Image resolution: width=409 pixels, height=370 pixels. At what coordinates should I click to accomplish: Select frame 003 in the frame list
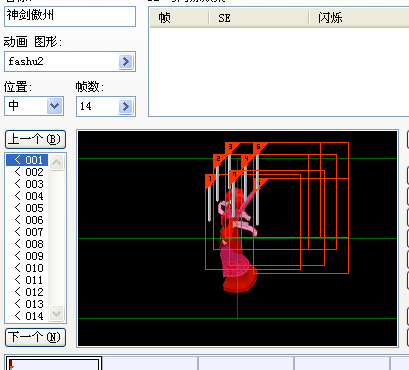point(27,184)
